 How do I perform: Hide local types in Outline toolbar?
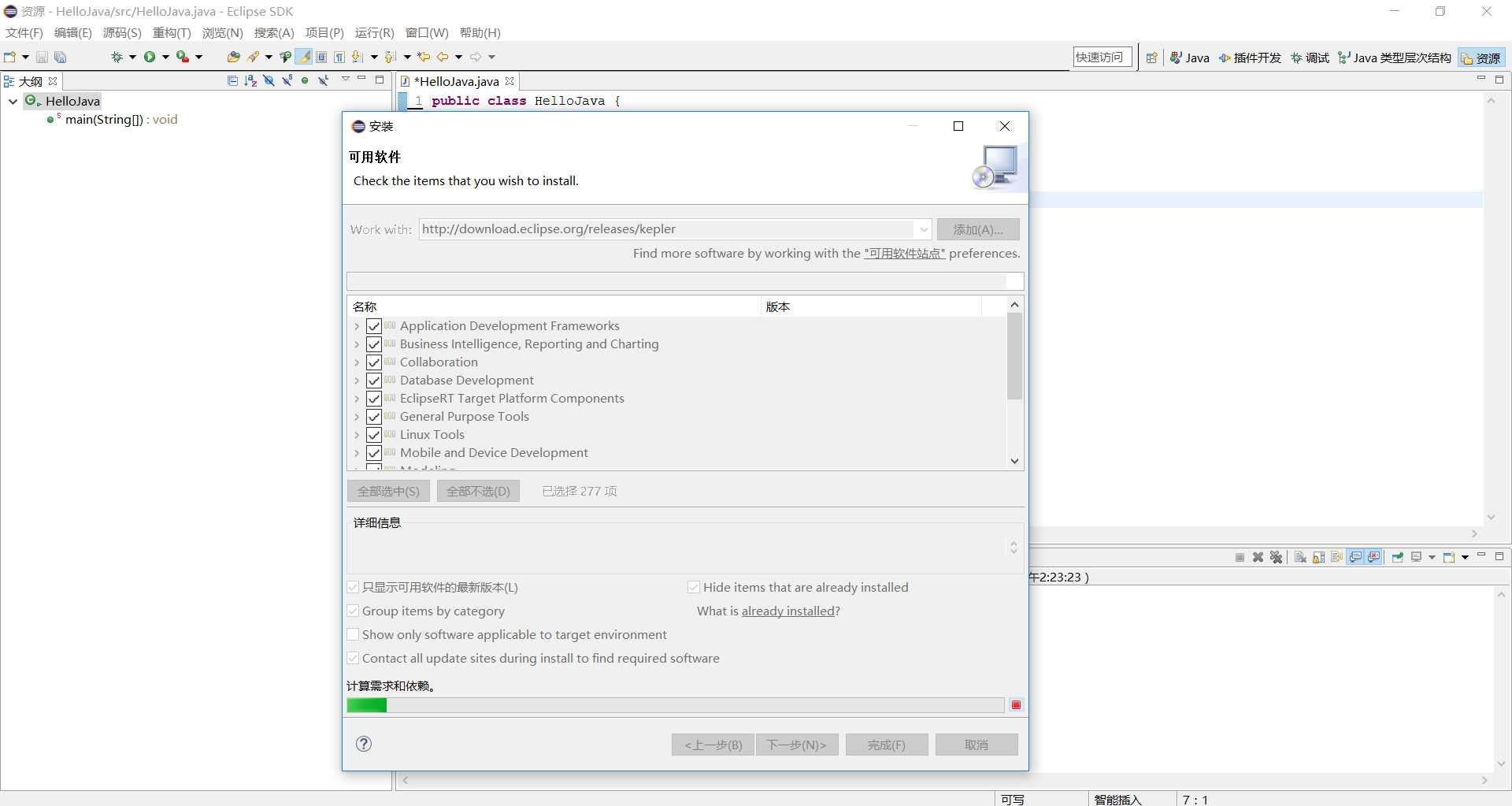(x=323, y=80)
